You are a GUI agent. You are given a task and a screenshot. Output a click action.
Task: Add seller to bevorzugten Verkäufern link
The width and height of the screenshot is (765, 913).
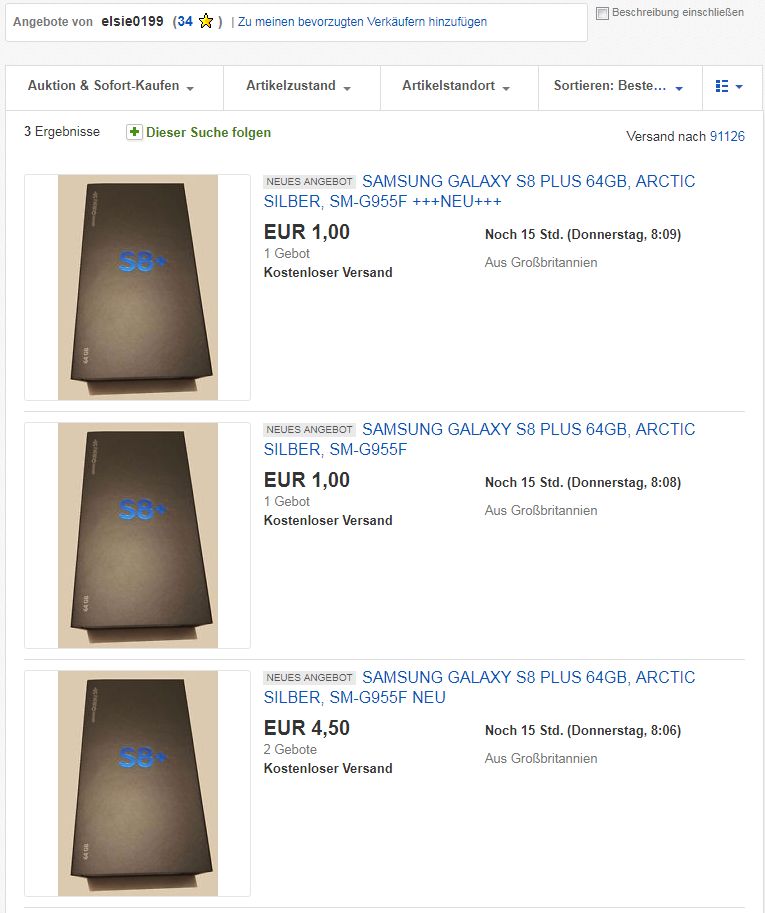[x=362, y=21]
